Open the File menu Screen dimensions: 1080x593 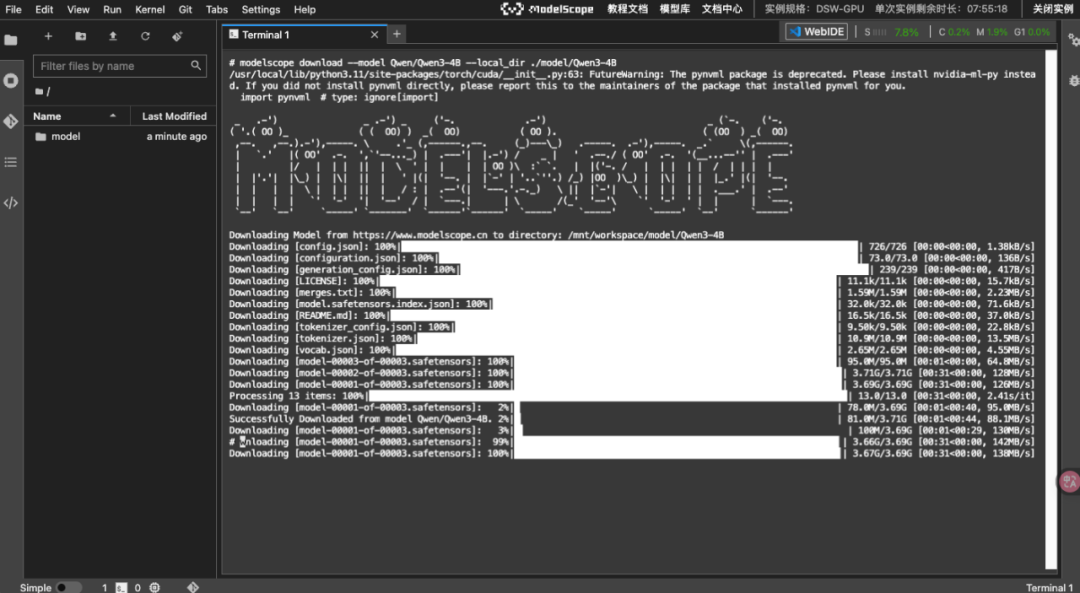[x=13, y=10]
